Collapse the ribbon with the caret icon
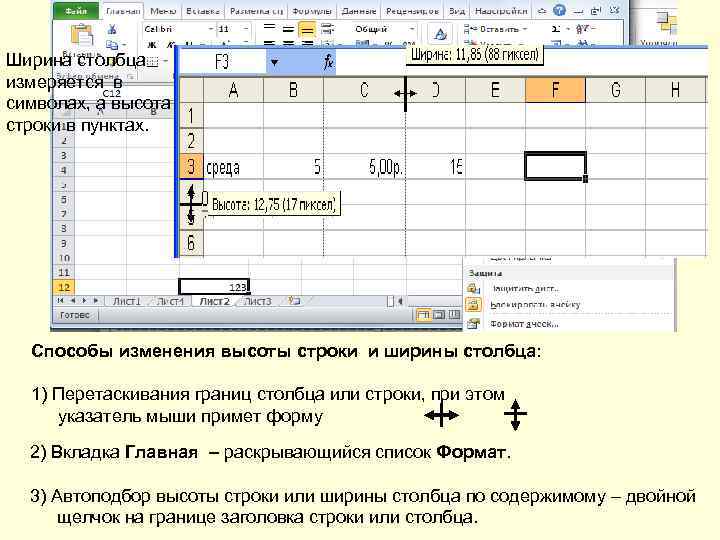 pyautogui.click(x=542, y=10)
